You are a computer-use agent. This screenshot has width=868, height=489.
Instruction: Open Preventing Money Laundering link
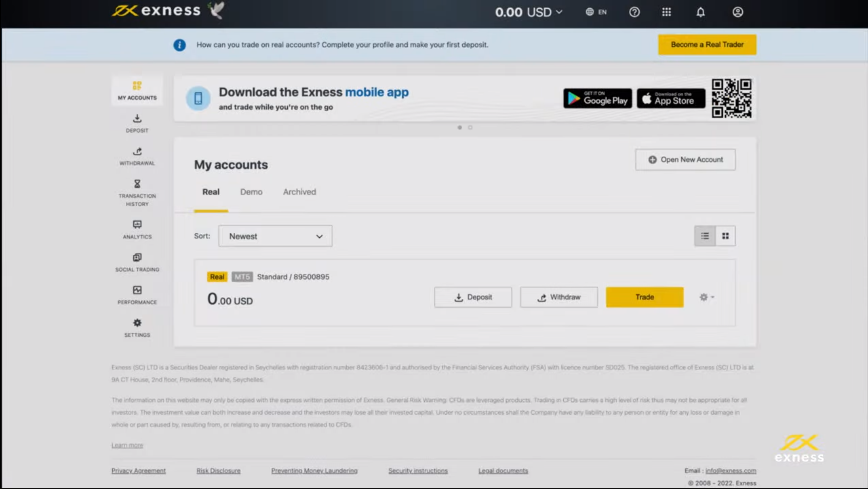pos(314,471)
